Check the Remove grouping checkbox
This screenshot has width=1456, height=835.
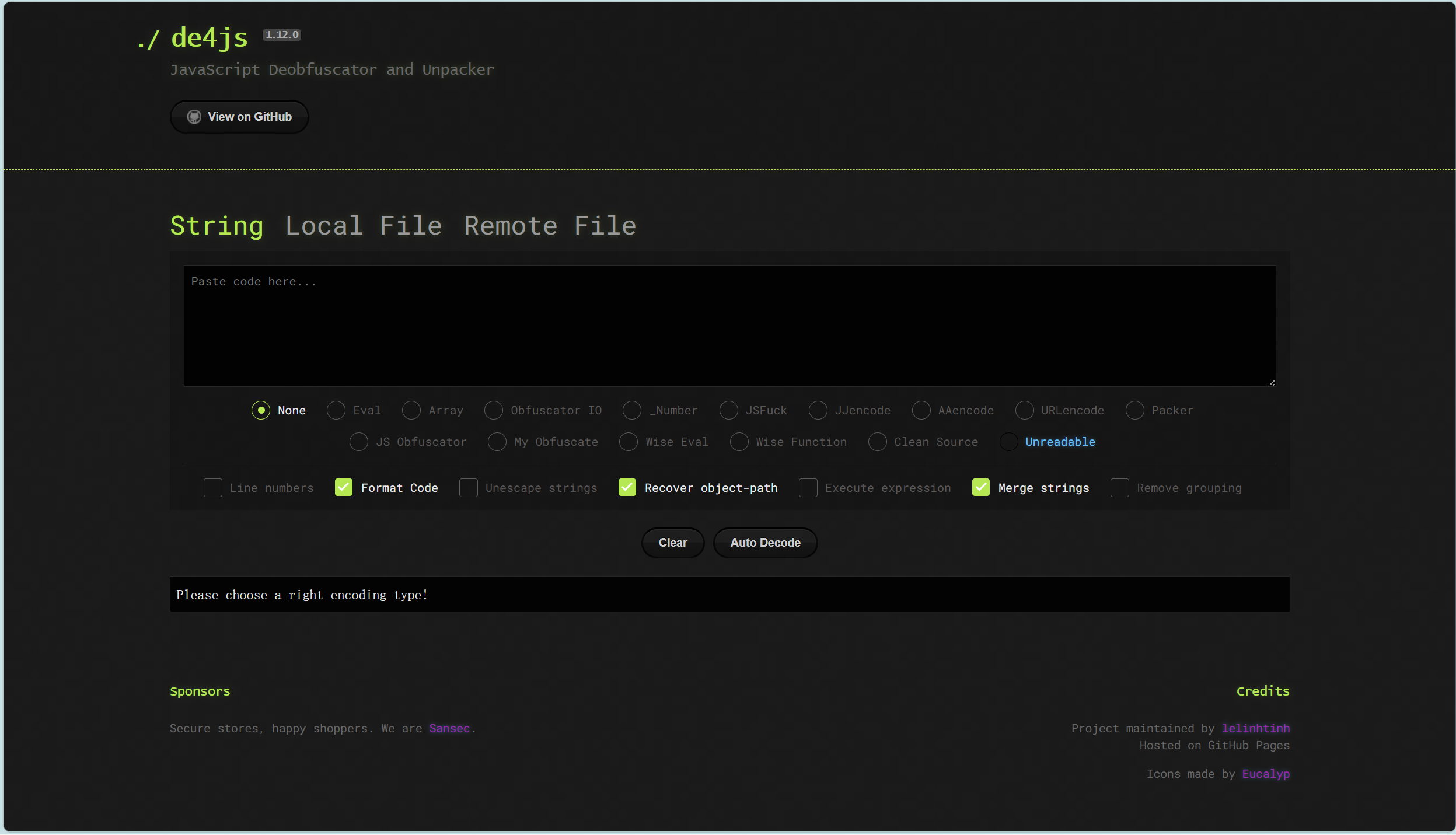pos(1120,488)
